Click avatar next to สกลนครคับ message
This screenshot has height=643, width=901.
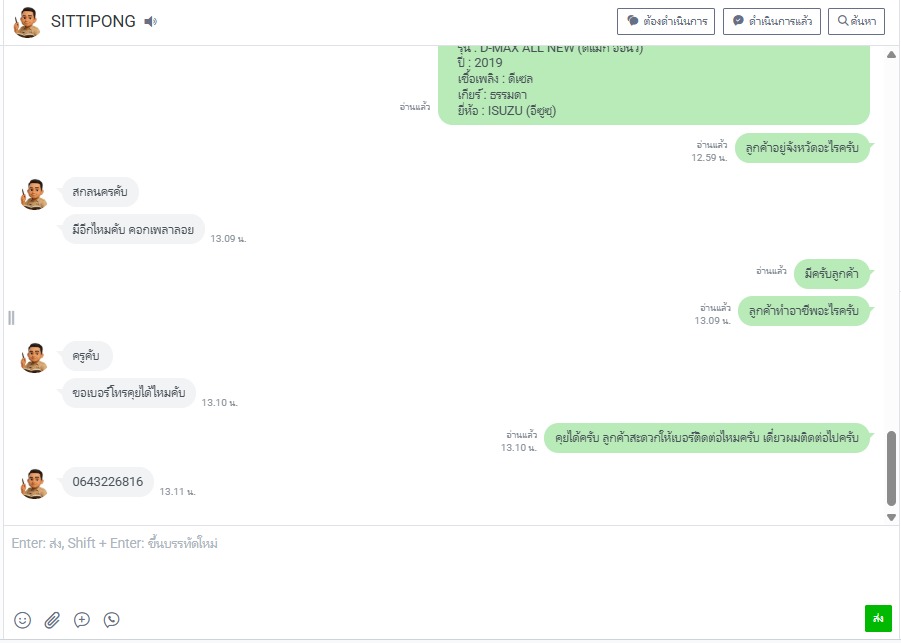(34, 194)
